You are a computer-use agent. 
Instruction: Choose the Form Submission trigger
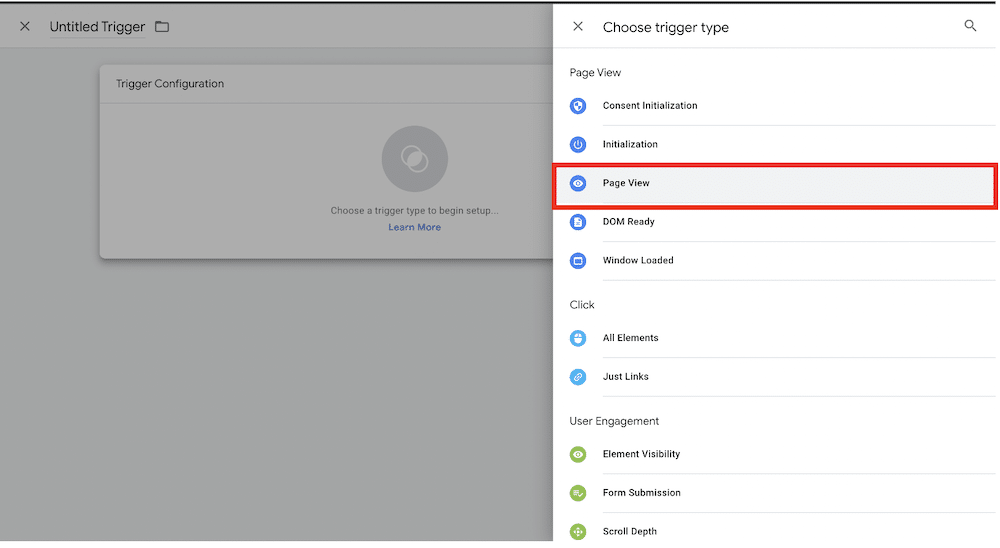tap(774, 493)
